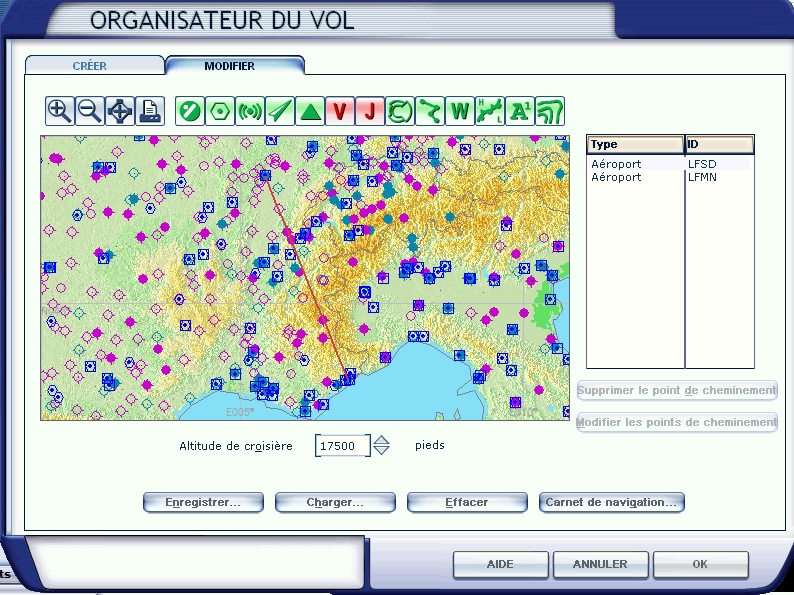Click Modifier les points de cheminement

click(x=677, y=422)
